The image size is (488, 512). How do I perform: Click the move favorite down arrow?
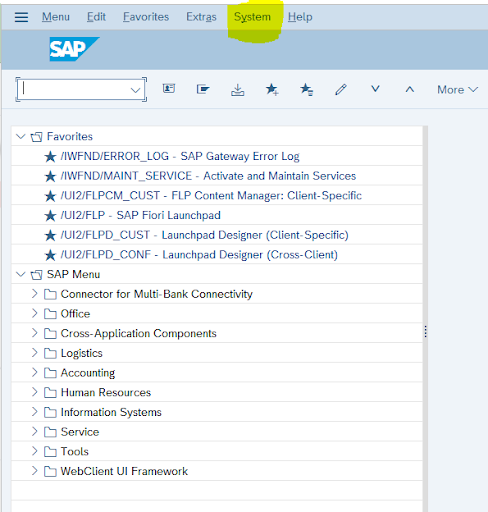pos(375,89)
